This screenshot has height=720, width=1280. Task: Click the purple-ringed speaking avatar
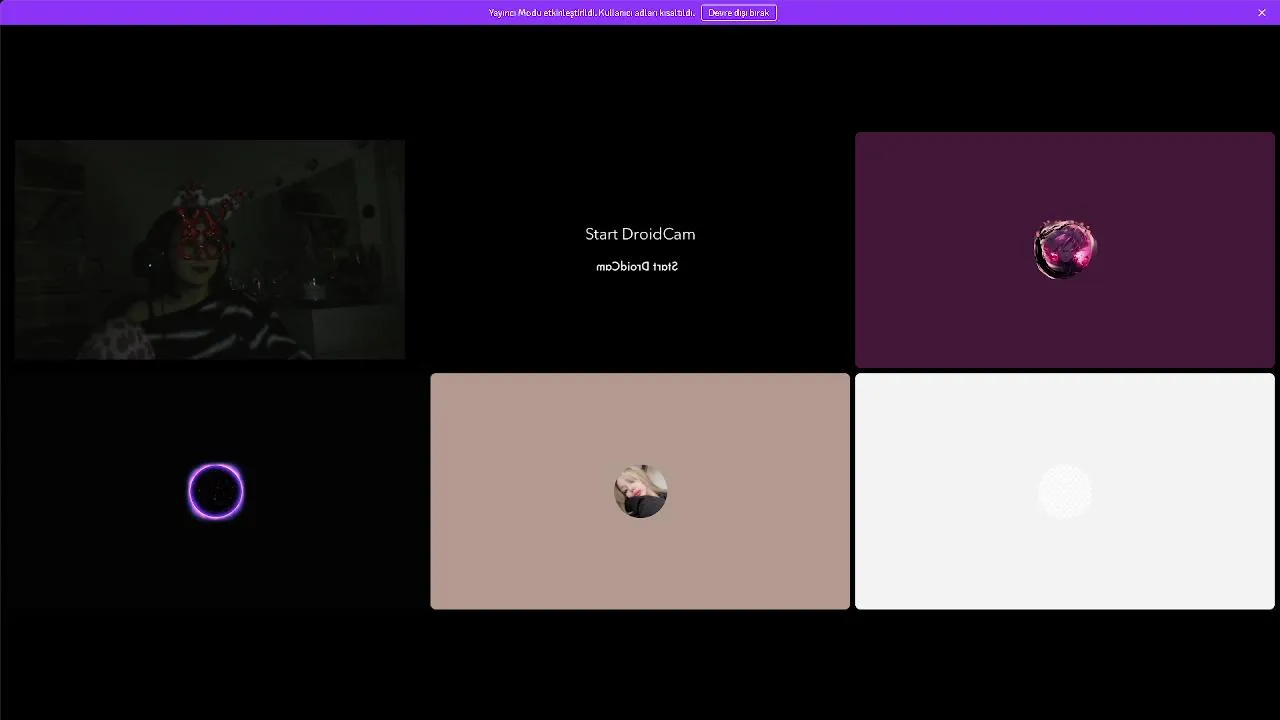216,491
